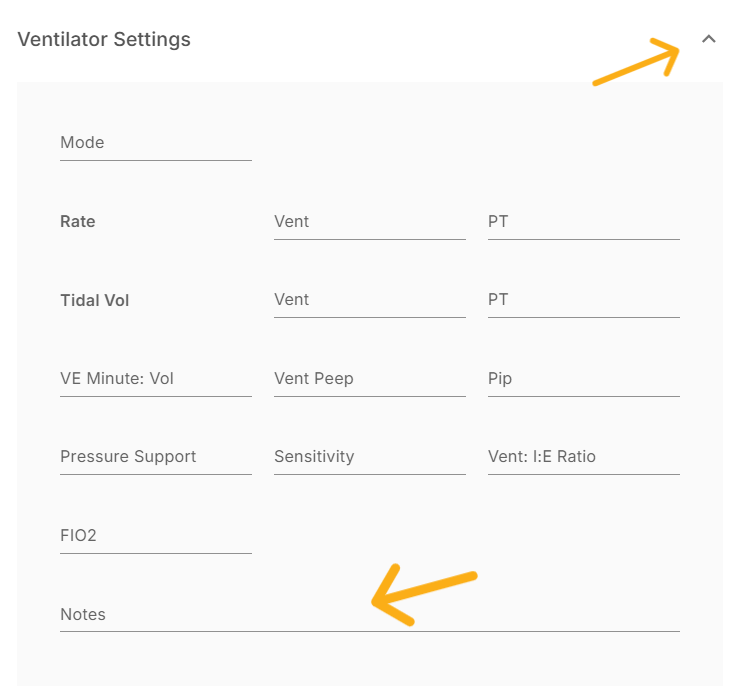Click the Ventilator Settings header title
Viewport: 736px width, 691px height.
point(104,40)
